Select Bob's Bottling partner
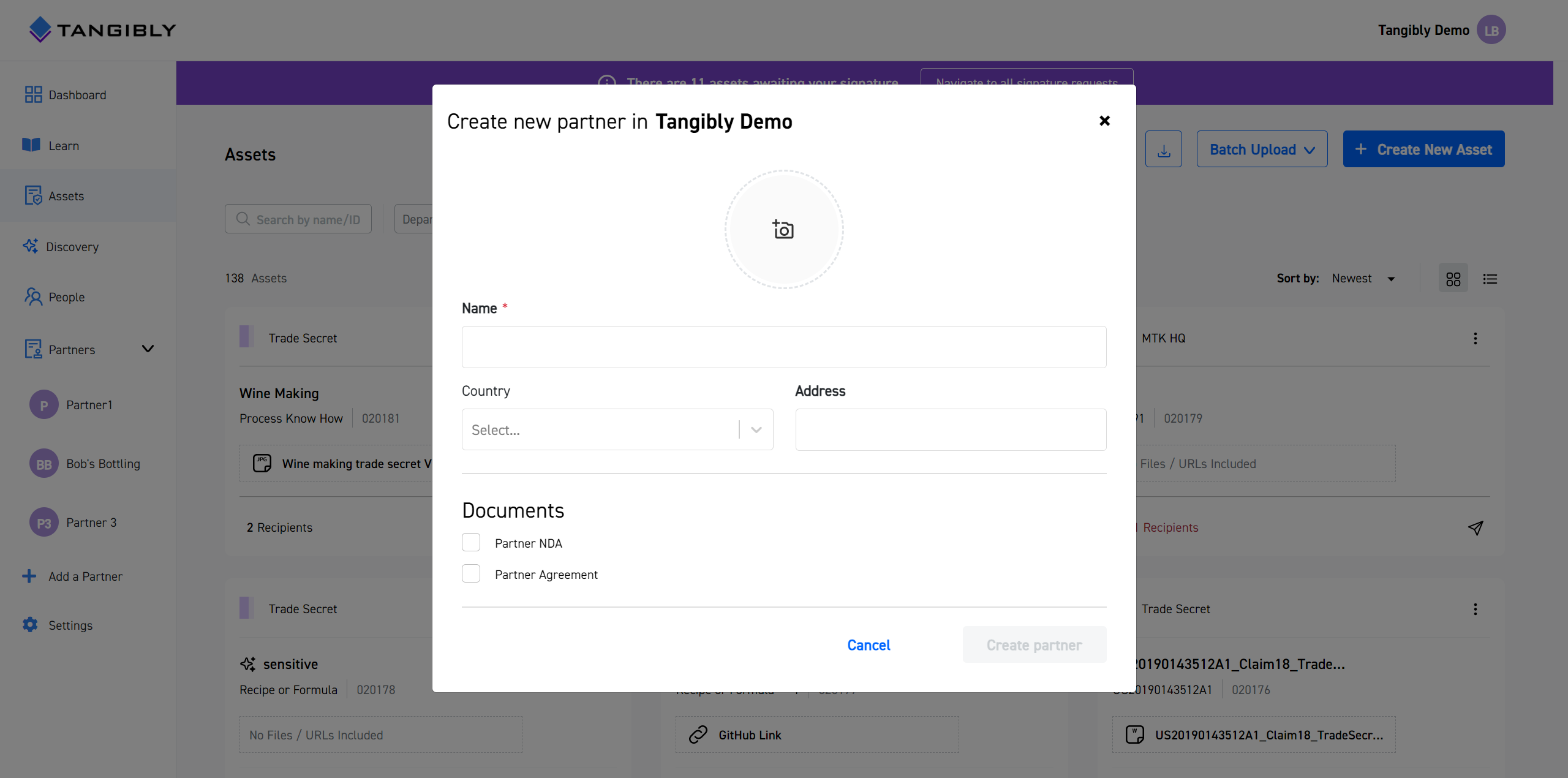1568x778 pixels. pyautogui.click(x=103, y=464)
